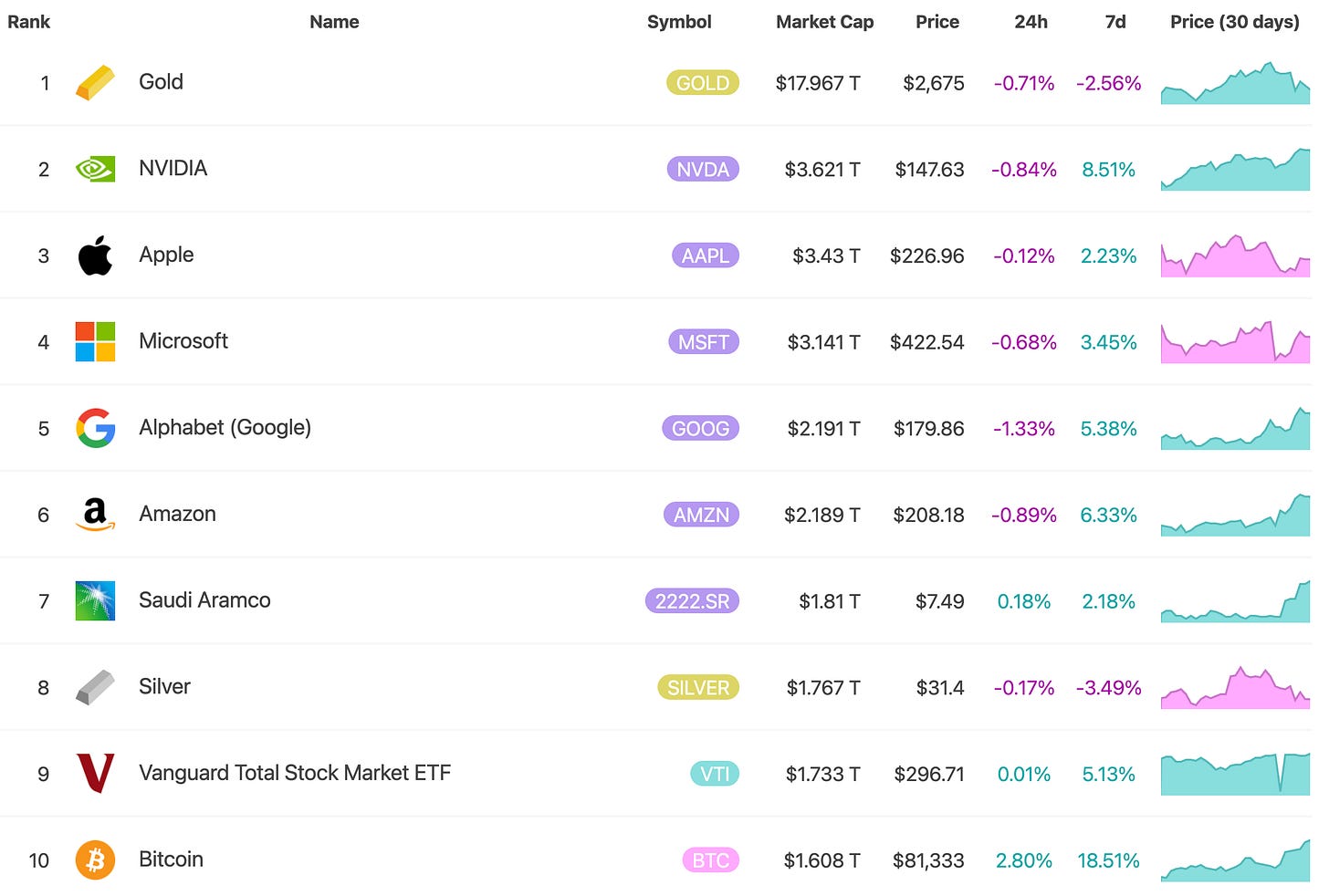This screenshot has height=896, width=1329.
Task: Select Microsoft's price $422.54
Action: (926, 342)
